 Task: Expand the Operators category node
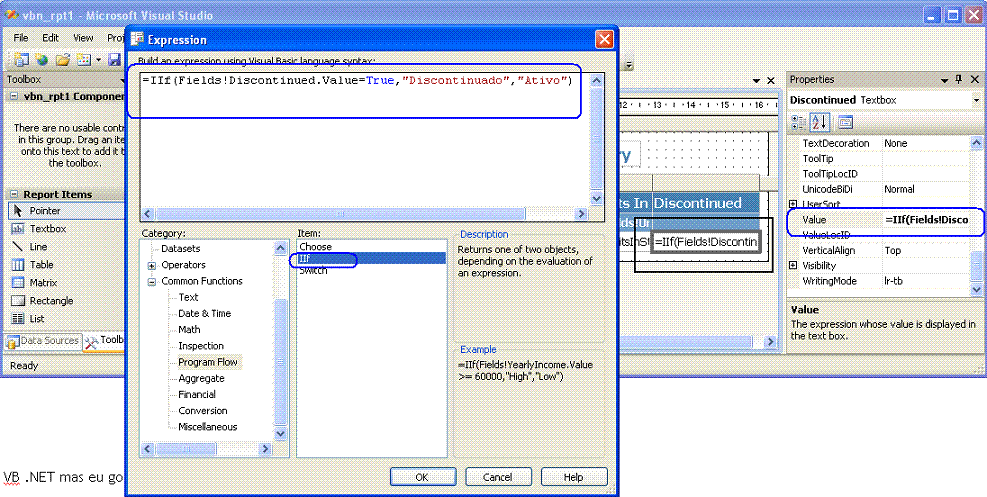(152, 265)
